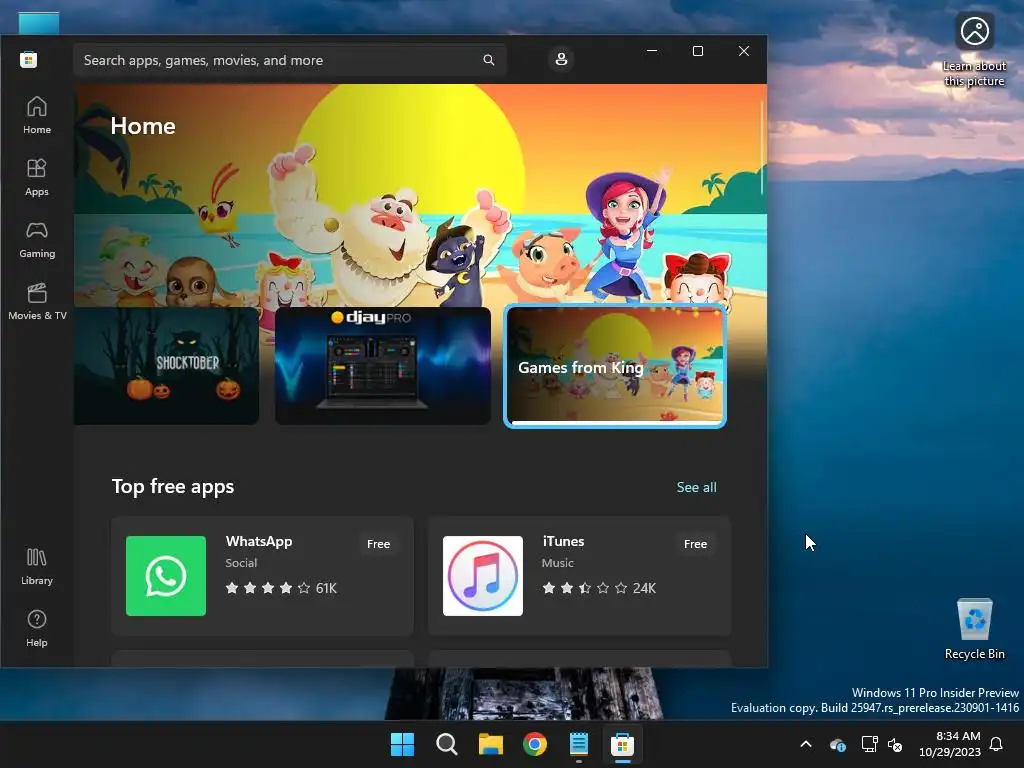Click the search magnifier icon in search box

pos(488,60)
